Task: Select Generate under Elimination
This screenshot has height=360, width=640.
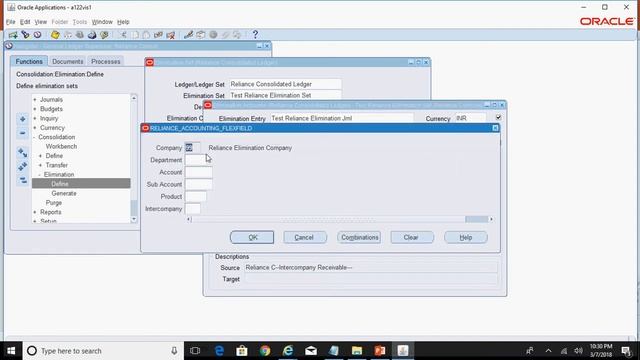Action: [x=64, y=193]
